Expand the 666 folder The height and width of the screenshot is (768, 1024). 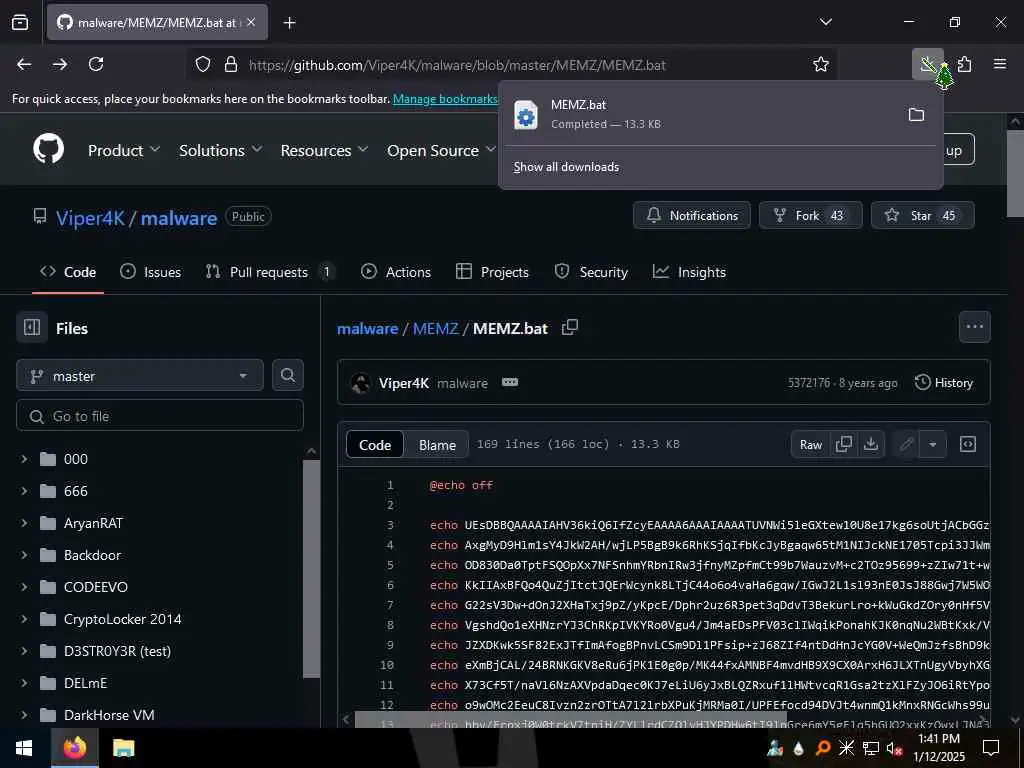24,491
